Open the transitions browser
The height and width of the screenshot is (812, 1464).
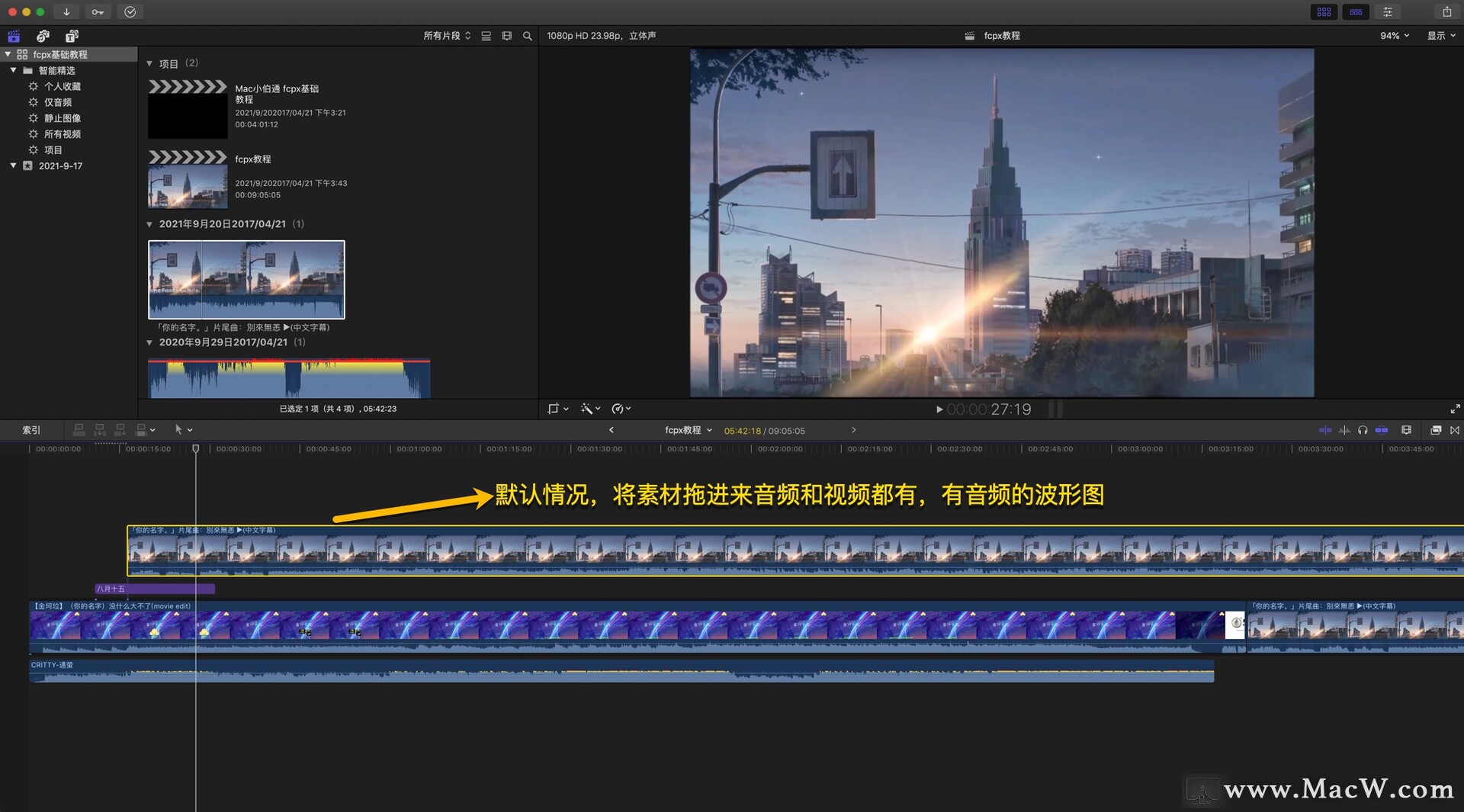coord(1455,430)
